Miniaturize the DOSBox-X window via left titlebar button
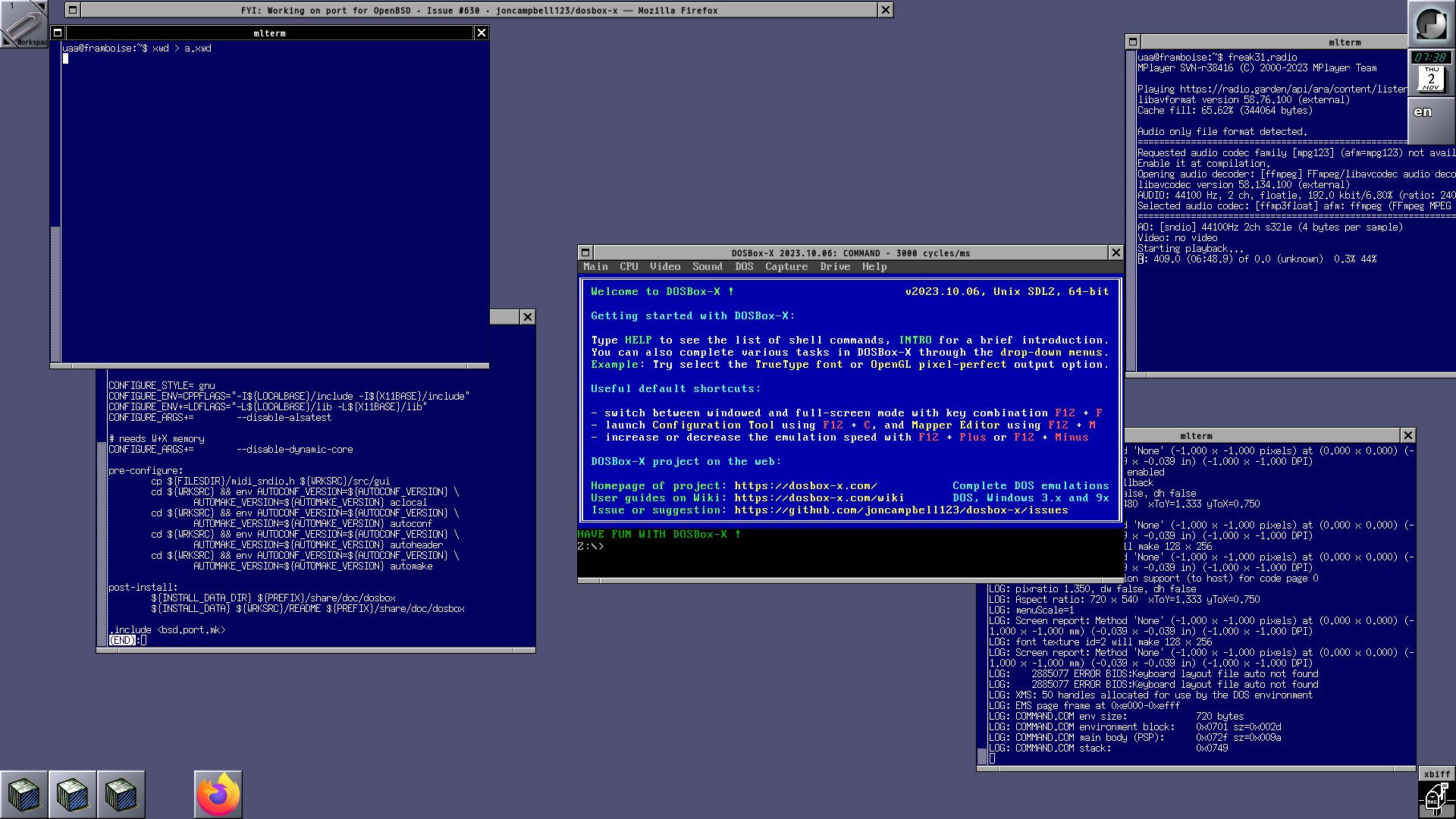1456x819 pixels. [x=585, y=253]
